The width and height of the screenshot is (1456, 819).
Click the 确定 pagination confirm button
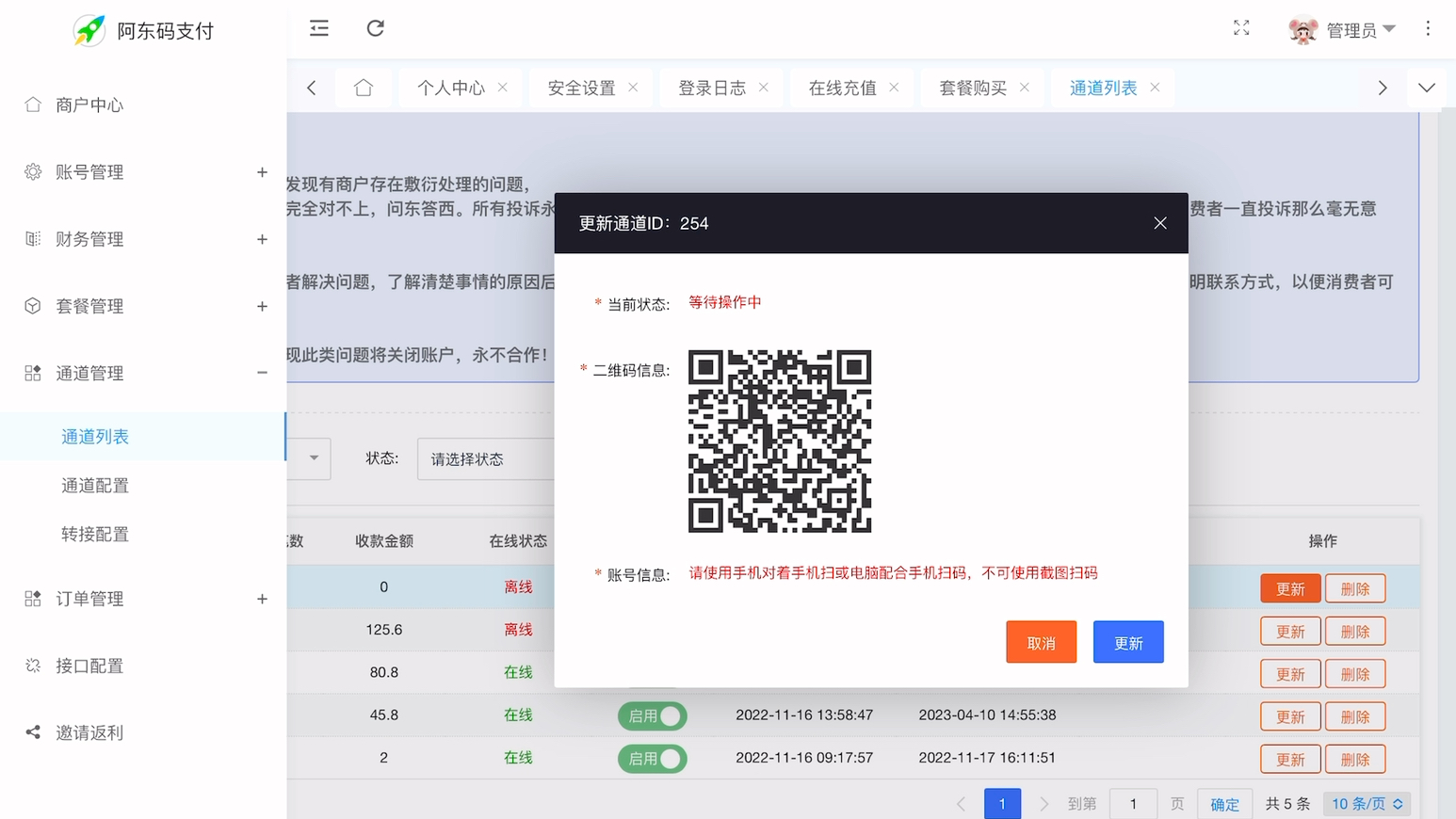[x=1224, y=804]
